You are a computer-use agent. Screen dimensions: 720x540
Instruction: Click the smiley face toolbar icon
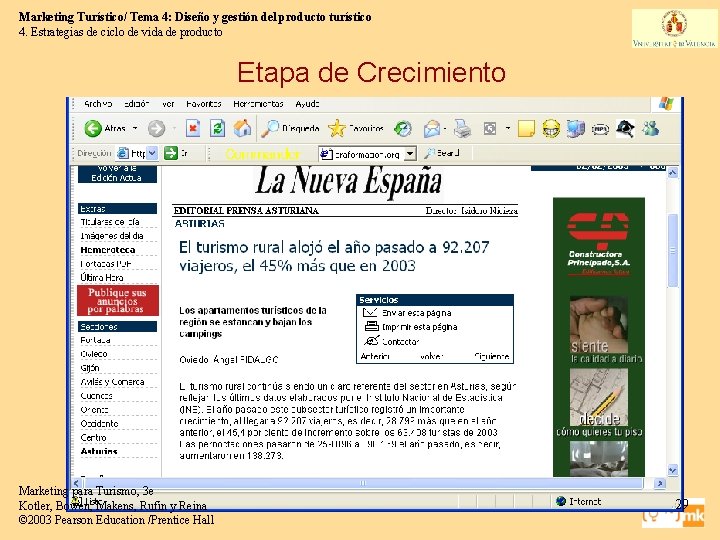(x=551, y=129)
